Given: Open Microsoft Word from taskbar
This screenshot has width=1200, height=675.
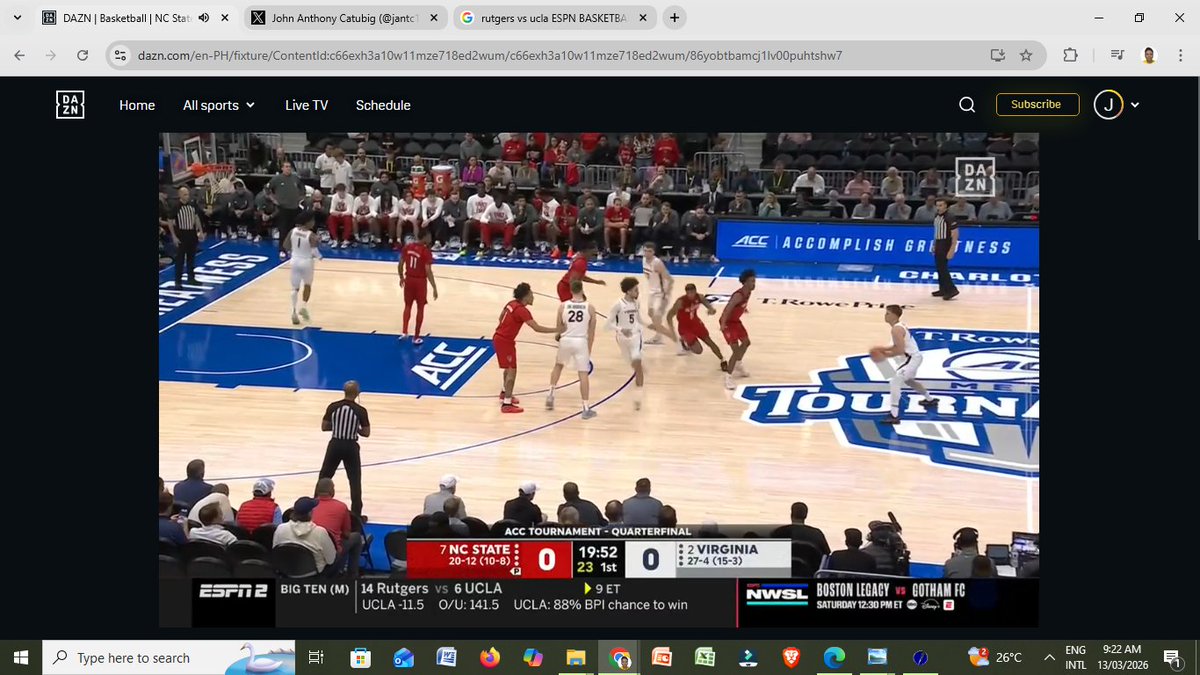Looking at the screenshot, I should 446,657.
